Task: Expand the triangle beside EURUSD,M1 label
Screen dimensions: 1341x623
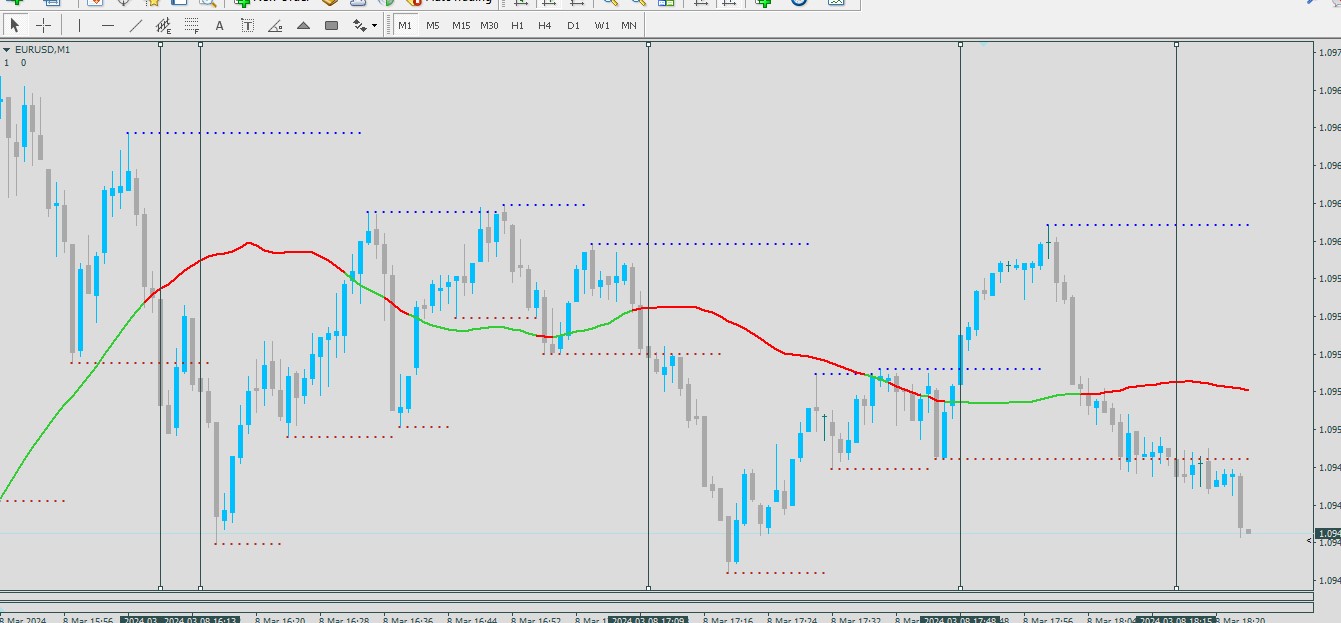Action: [x=7, y=49]
